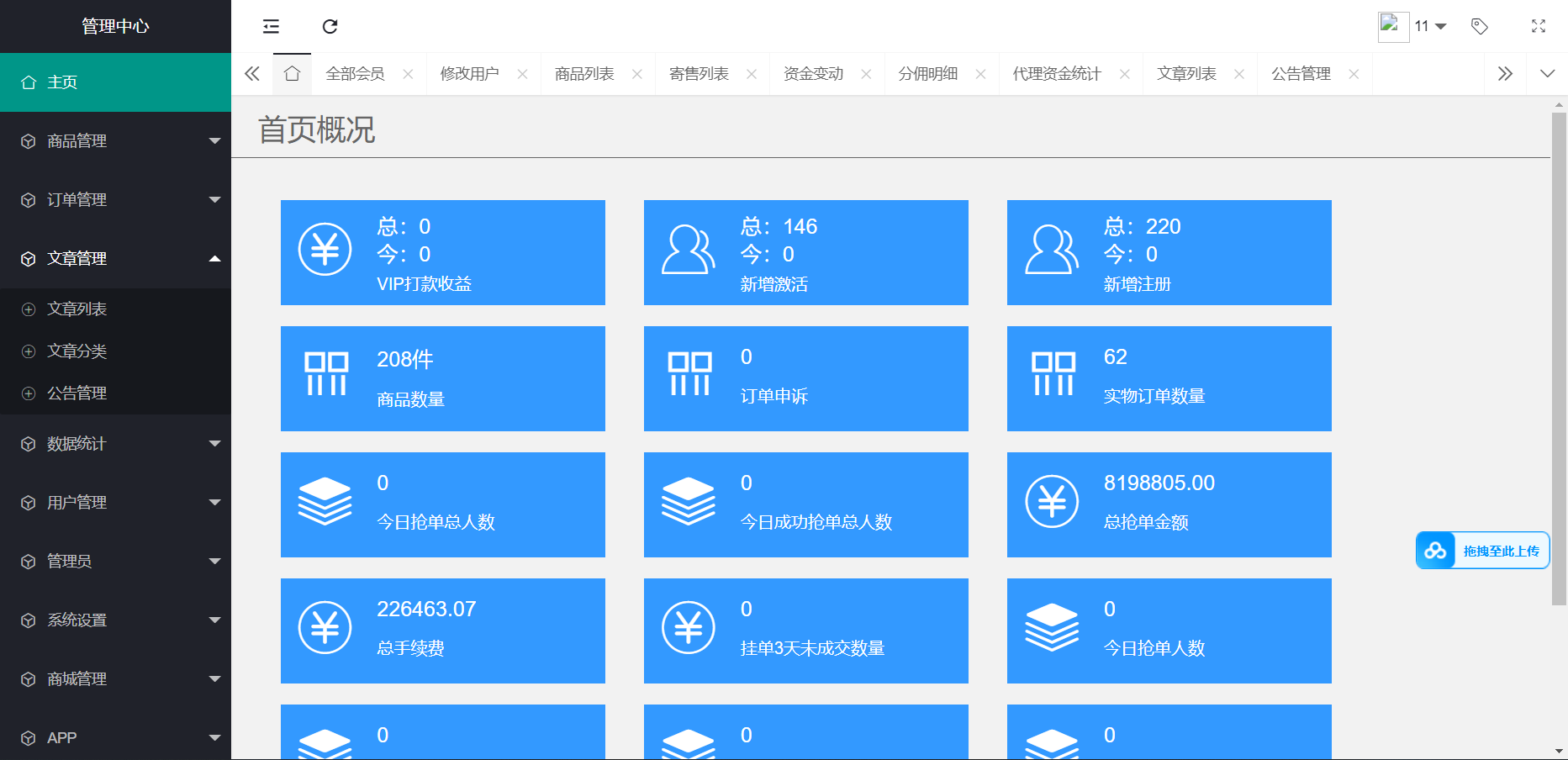Screen dimensions: 1568x760
Task: Click the 首页概况 page heading
Action: [x=316, y=130]
